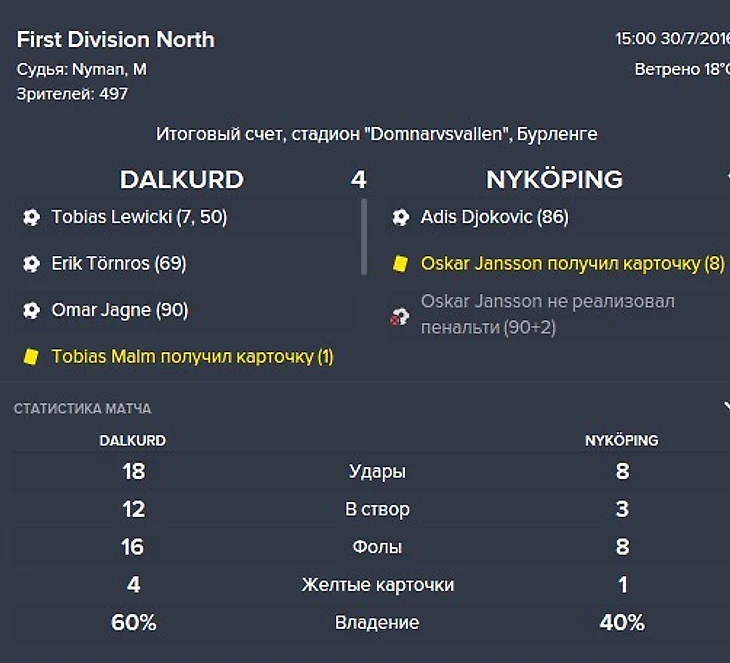
Task: Click the goal ball icon beside Omar Jagne
Action: pos(31,310)
